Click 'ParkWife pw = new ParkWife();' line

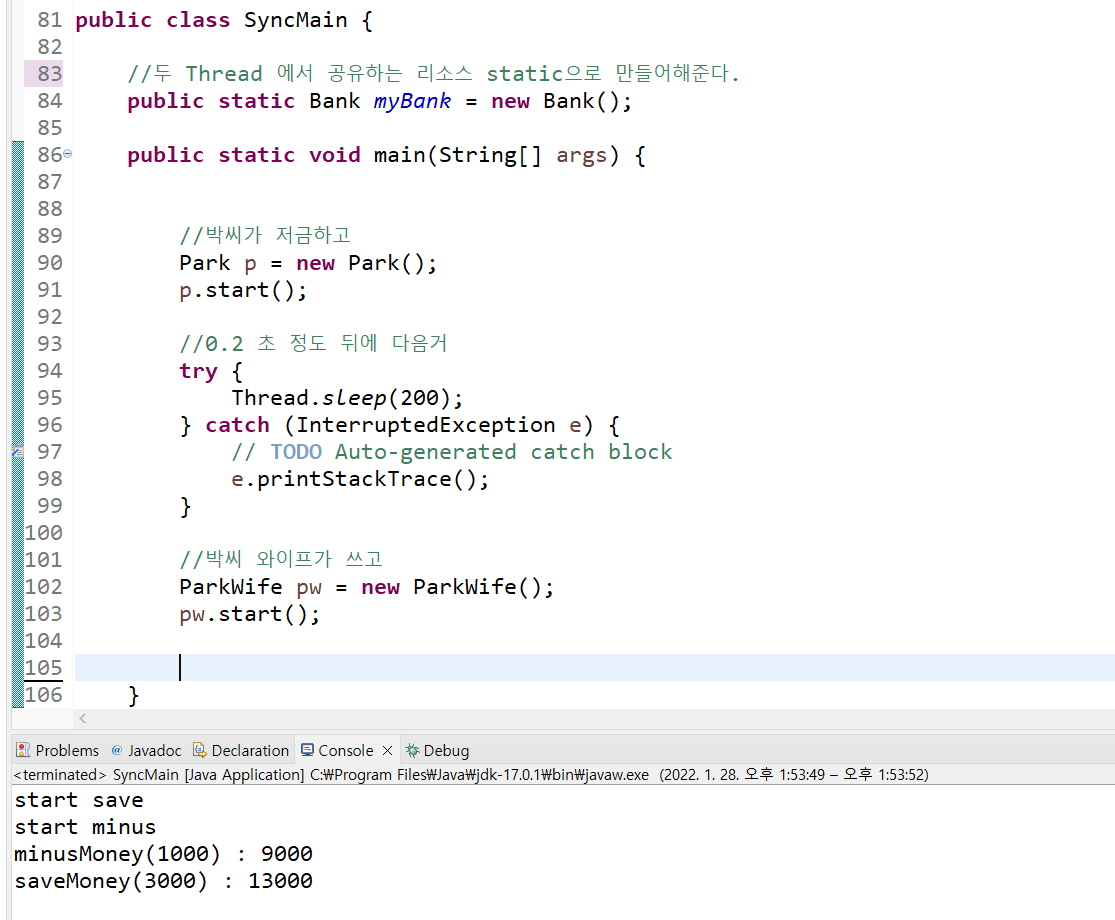coord(366,587)
